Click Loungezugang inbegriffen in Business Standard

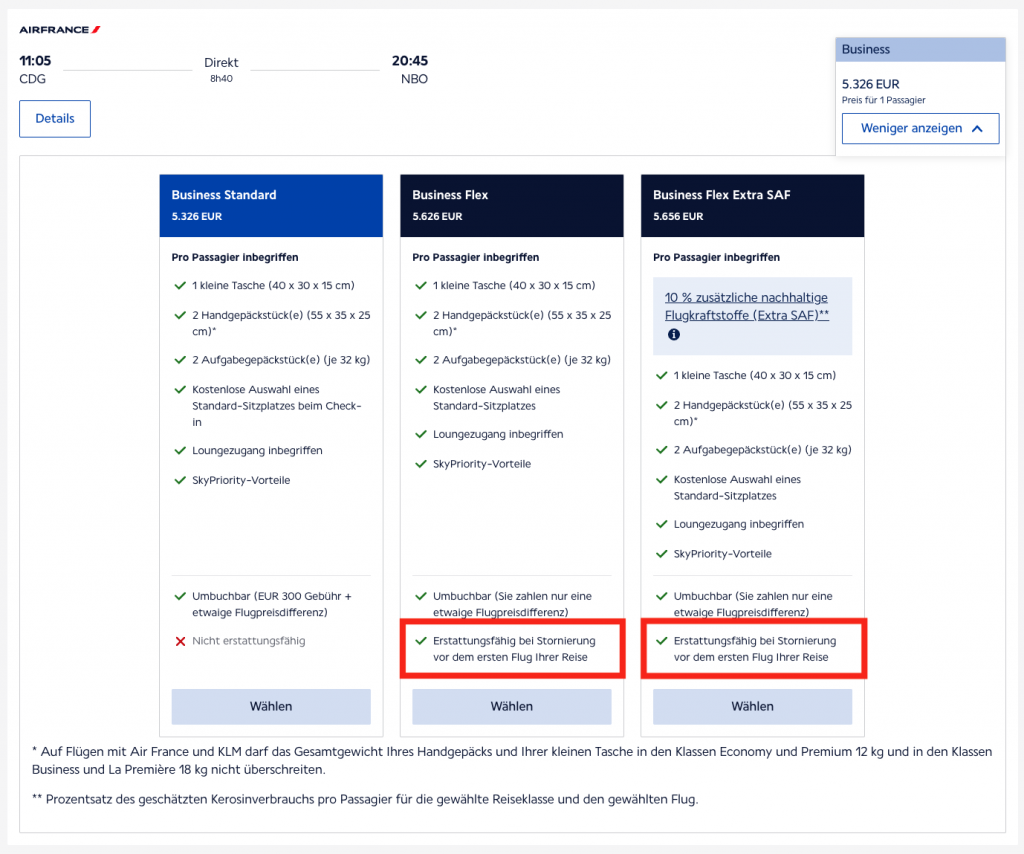[x=257, y=451]
